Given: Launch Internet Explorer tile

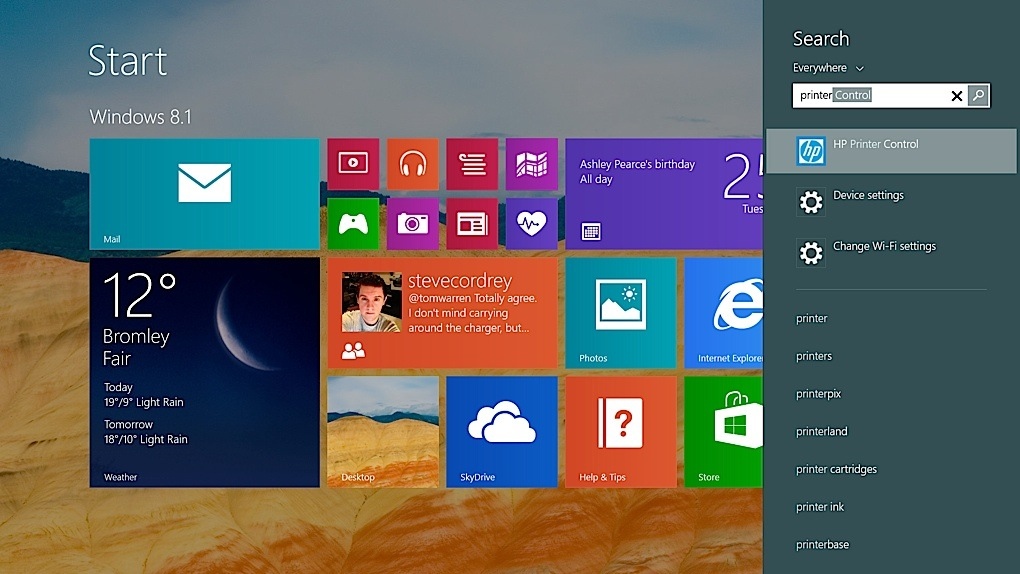Looking at the screenshot, I should tap(723, 313).
